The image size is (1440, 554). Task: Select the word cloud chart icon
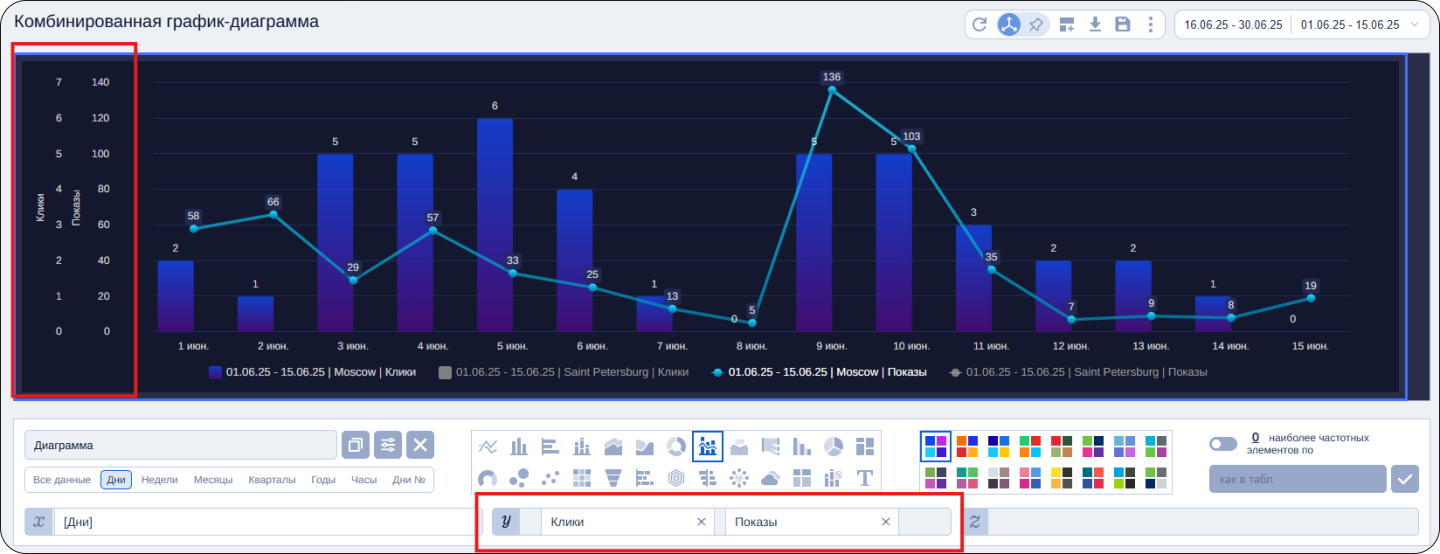pos(770,478)
